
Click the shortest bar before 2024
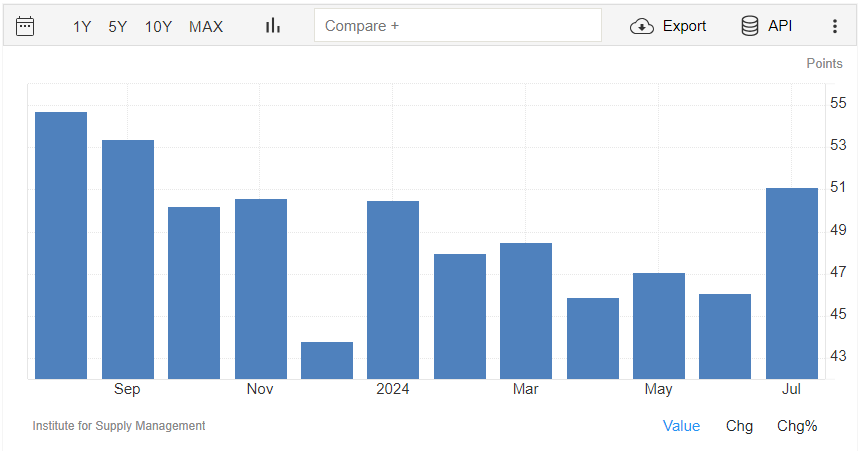point(327,361)
